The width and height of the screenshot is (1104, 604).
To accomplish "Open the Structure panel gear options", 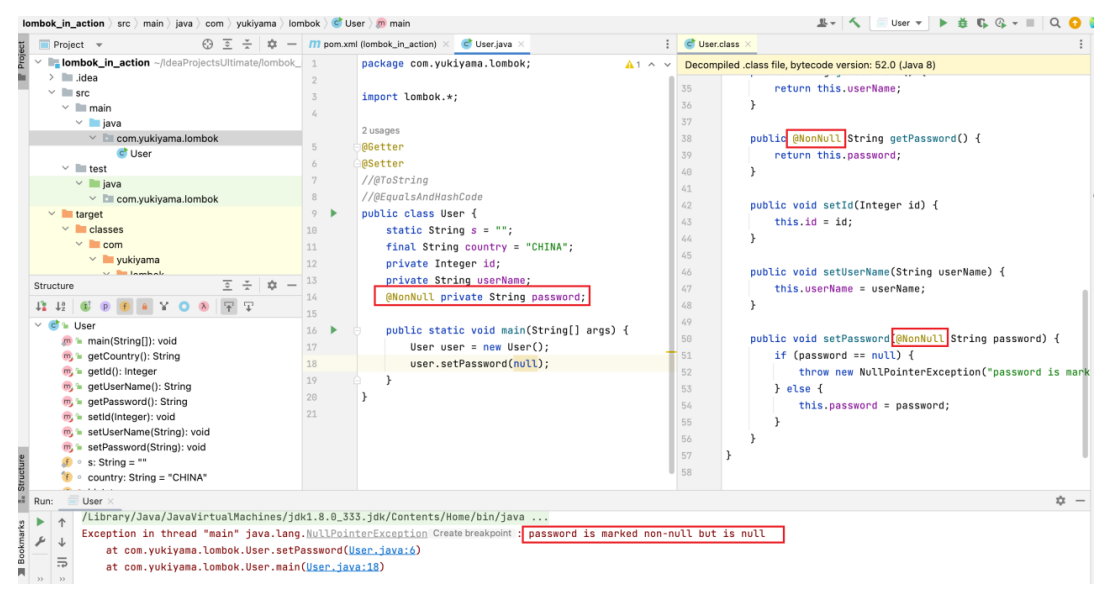I will [x=272, y=285].
